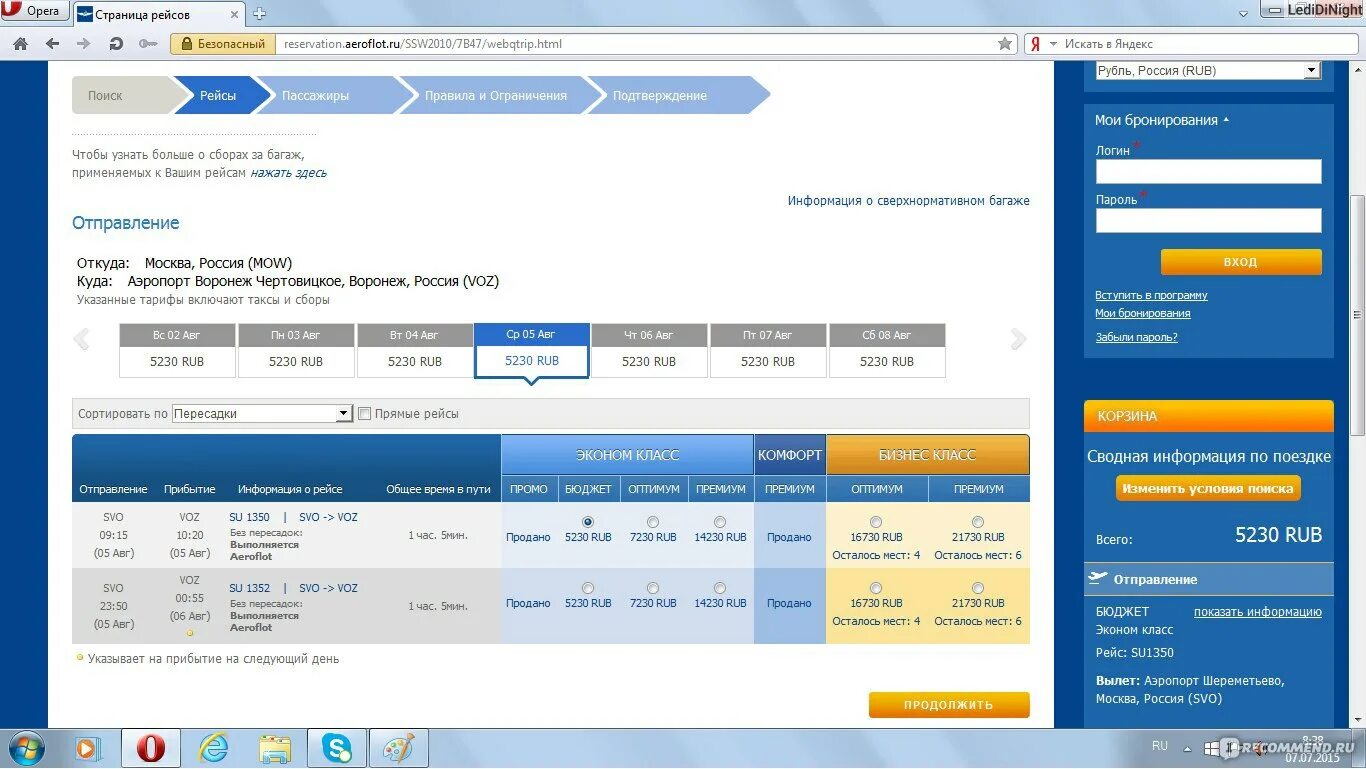Image resolution: width=1366 pixels, height=769 pixels.
Task: Click Изменить условия поиска button
Action: [x=1208, y=489]
